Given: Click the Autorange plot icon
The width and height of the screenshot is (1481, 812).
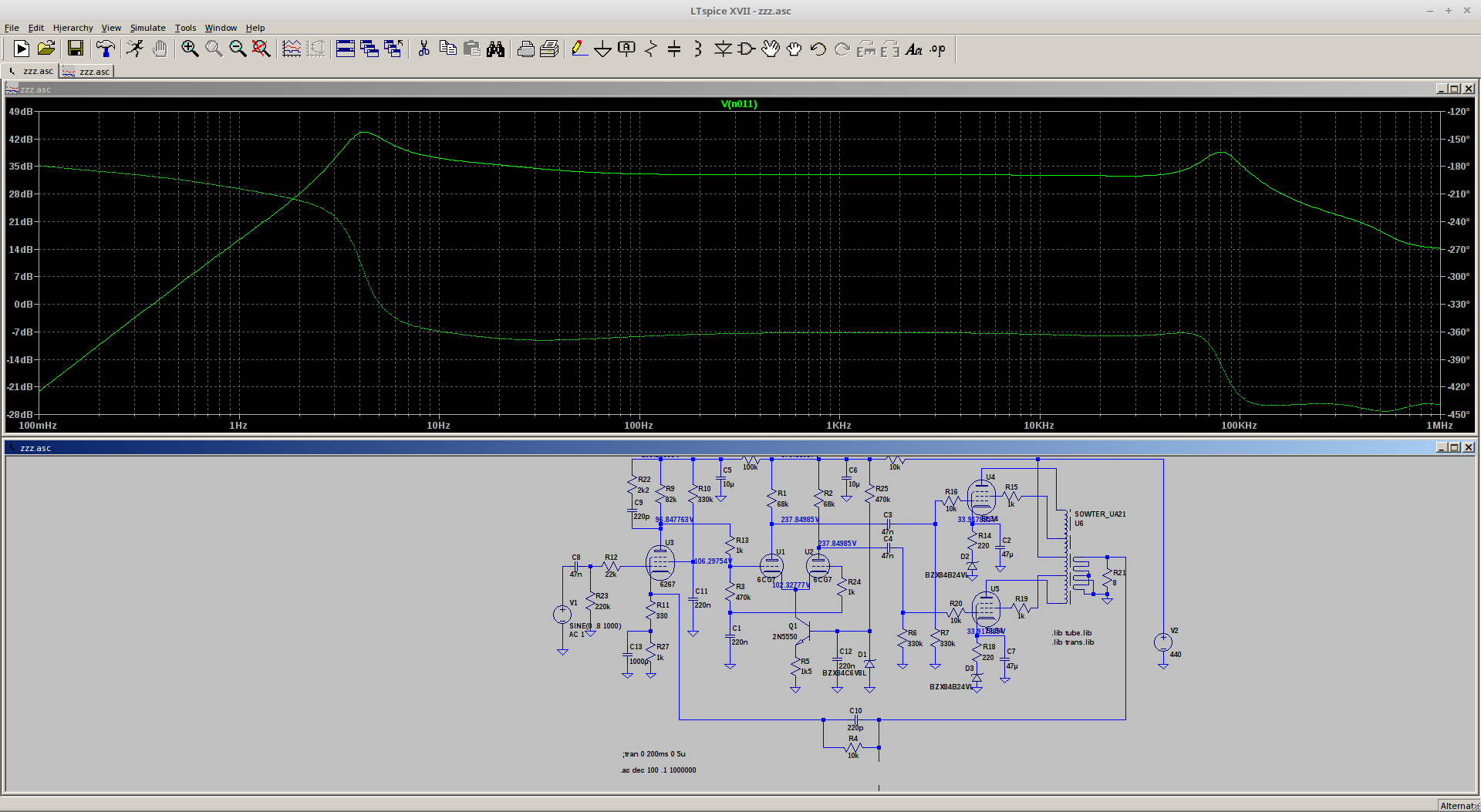Looking at the screenshot, I should [292, 49].
